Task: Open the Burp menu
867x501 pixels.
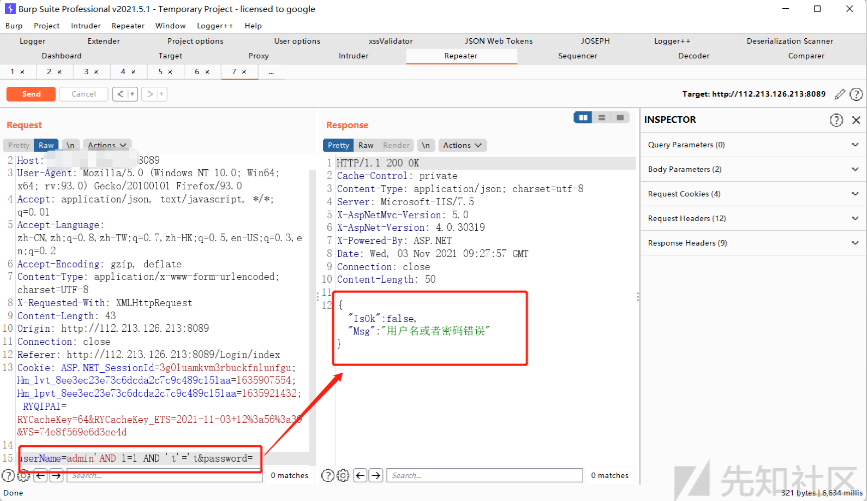Action: point(14,25)
